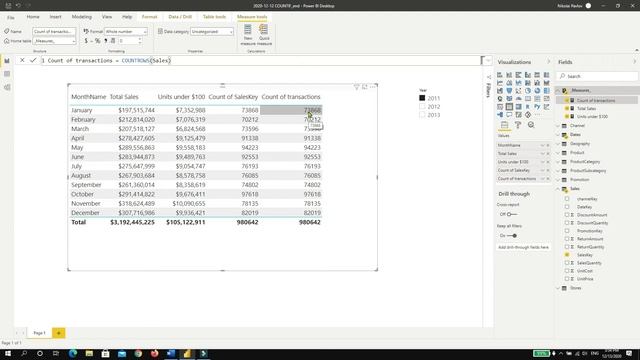Expand the Geography table in Fields

558,144
